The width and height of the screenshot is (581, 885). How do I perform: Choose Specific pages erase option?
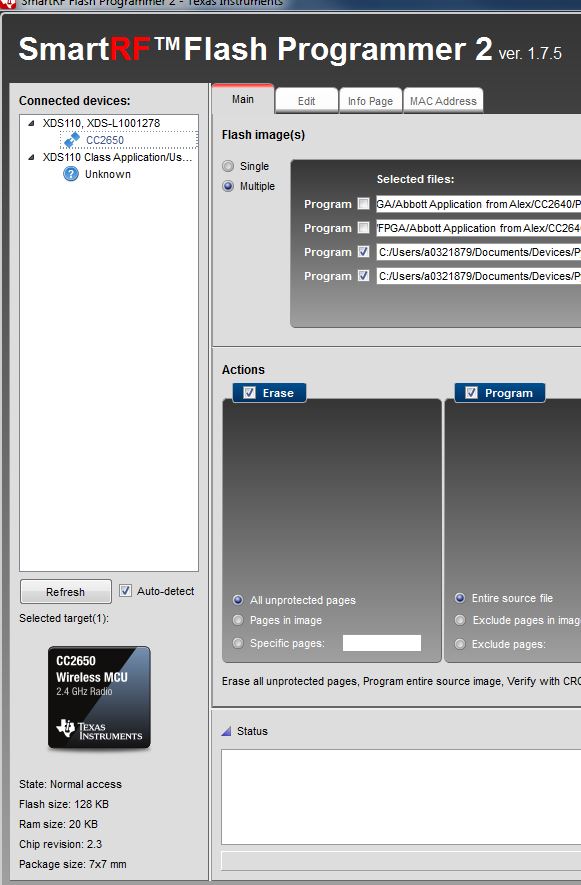tap(238, 643)
